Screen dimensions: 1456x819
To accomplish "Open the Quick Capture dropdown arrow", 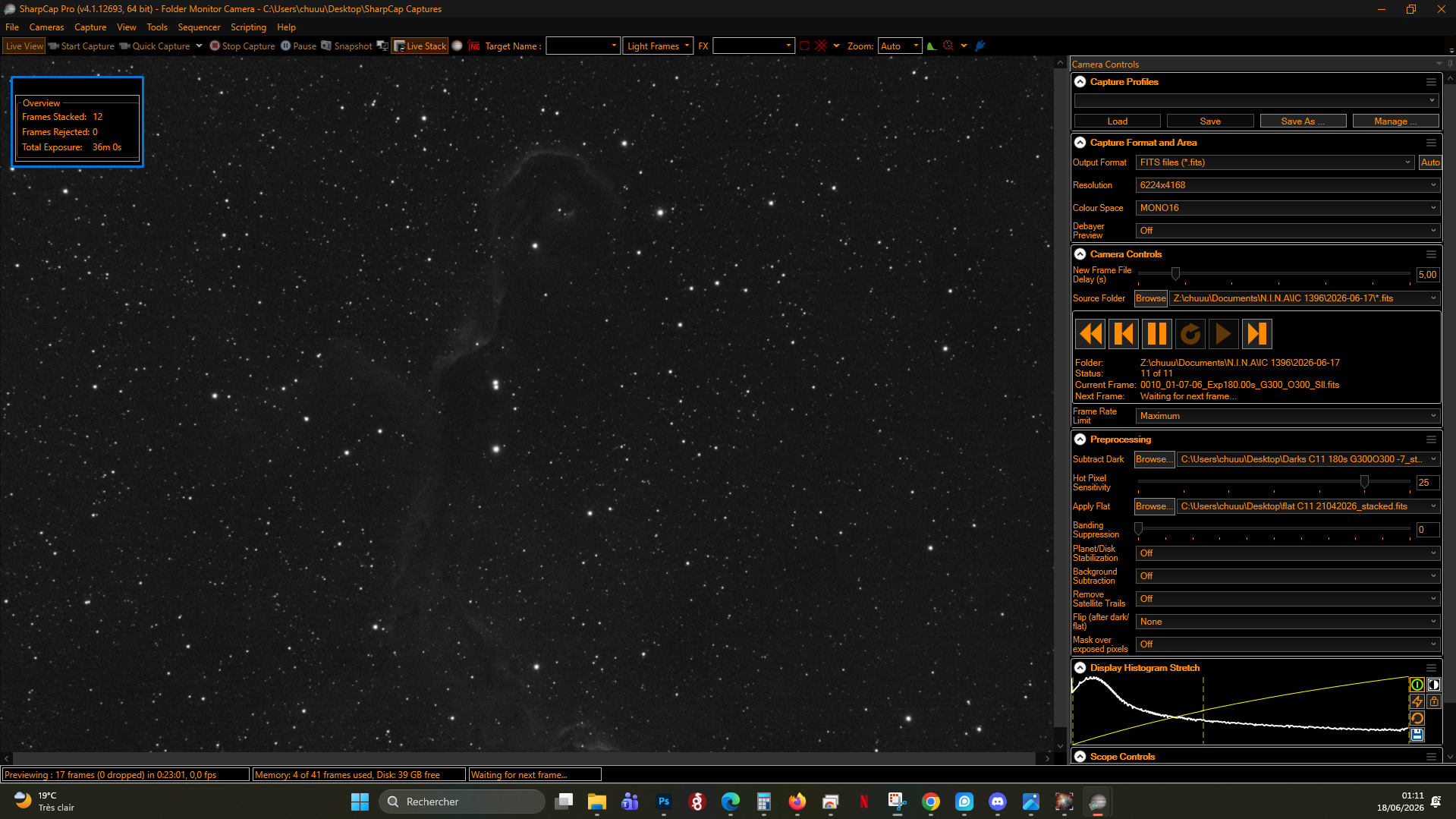I will pos(199,46).
